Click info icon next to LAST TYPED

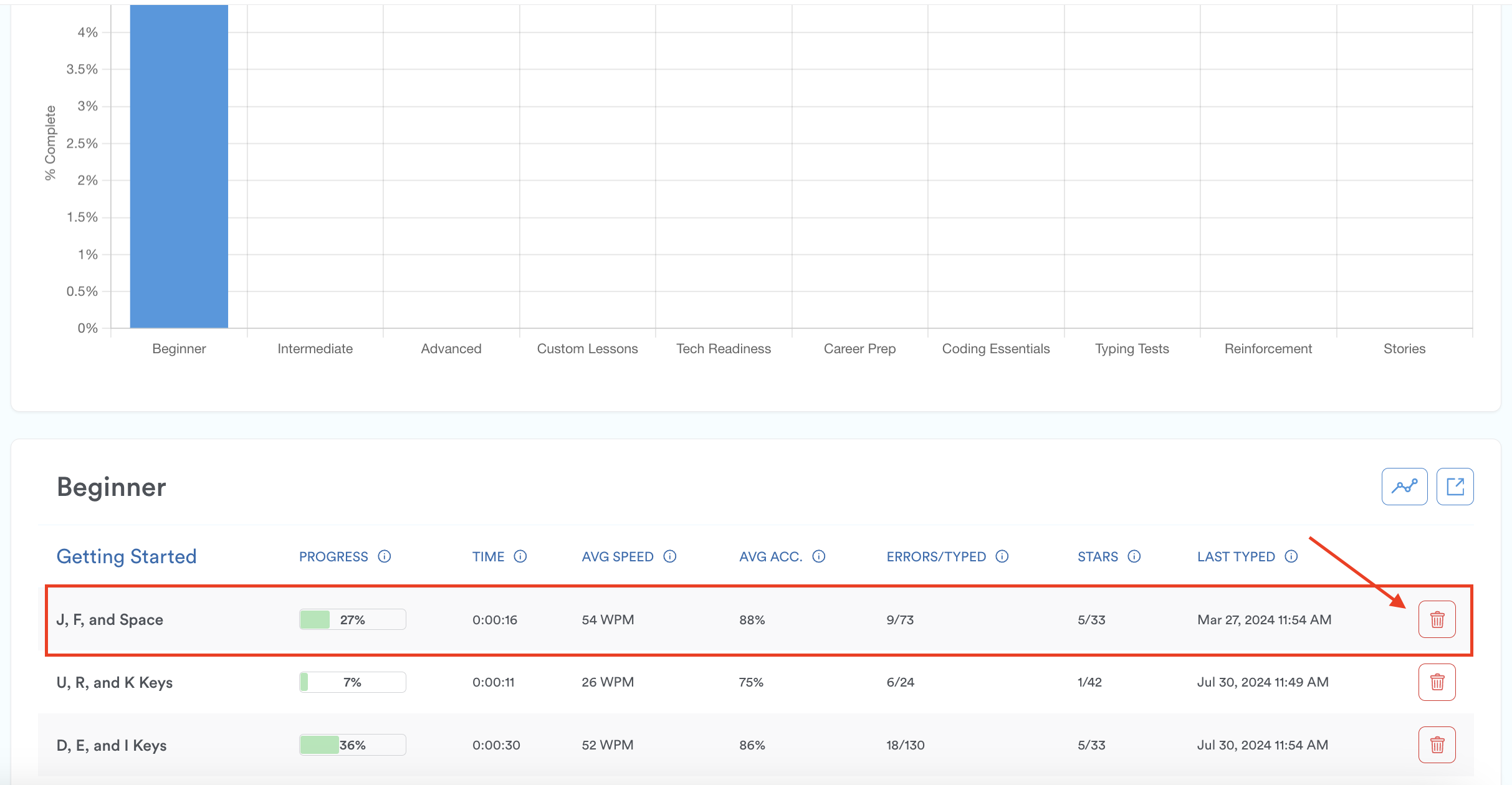tap(1291, 556)
